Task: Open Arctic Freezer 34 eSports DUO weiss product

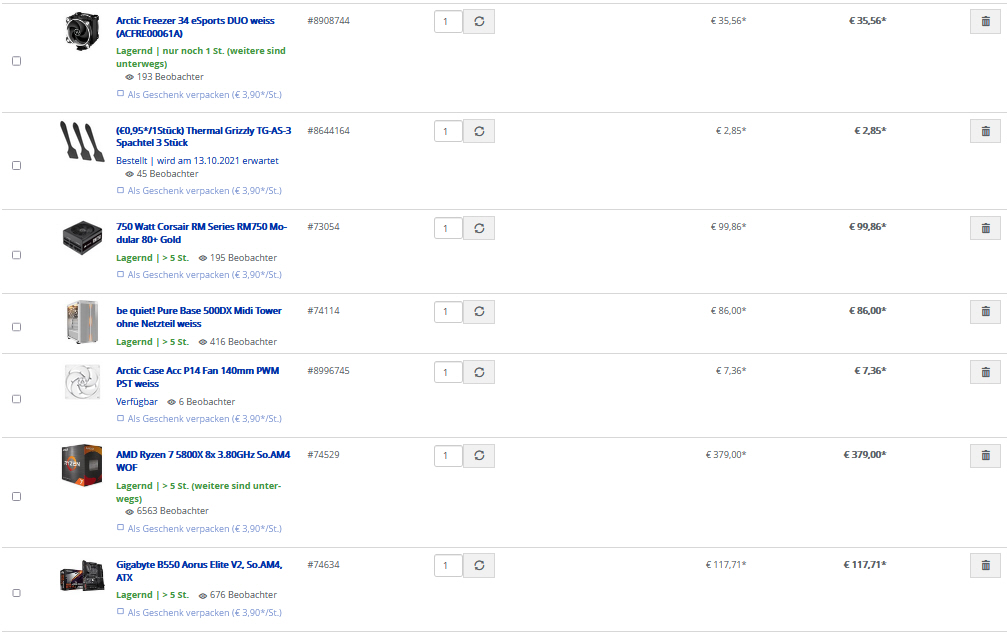Action: [195, 27]
